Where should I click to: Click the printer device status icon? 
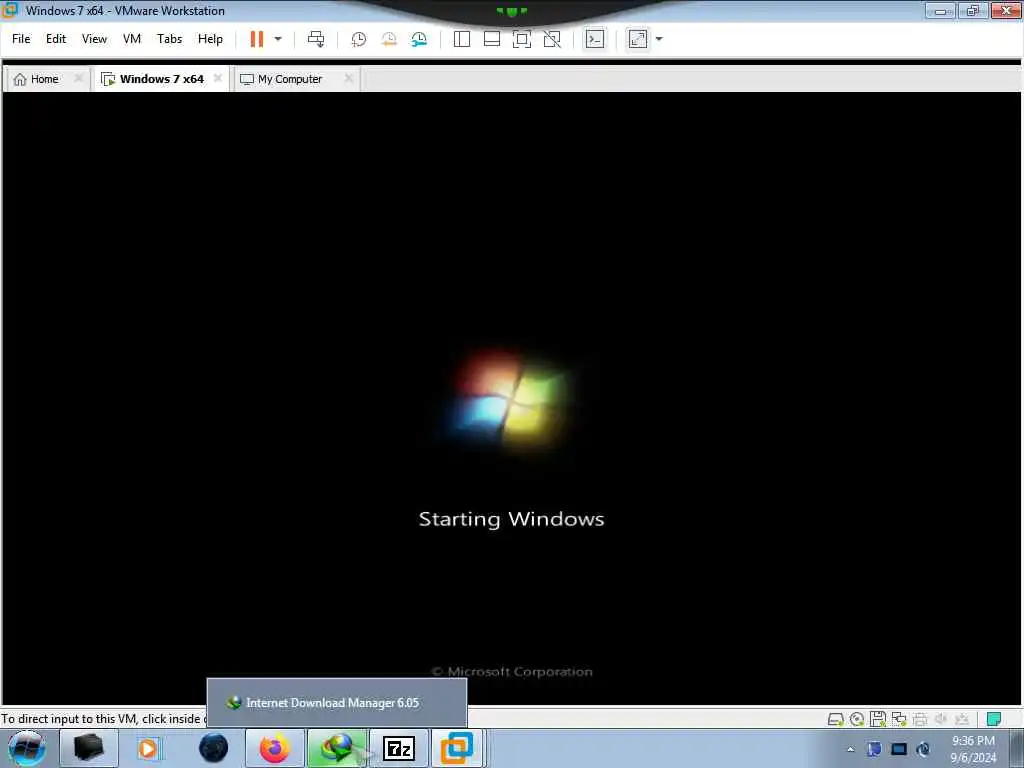click(x=920, y=720)
